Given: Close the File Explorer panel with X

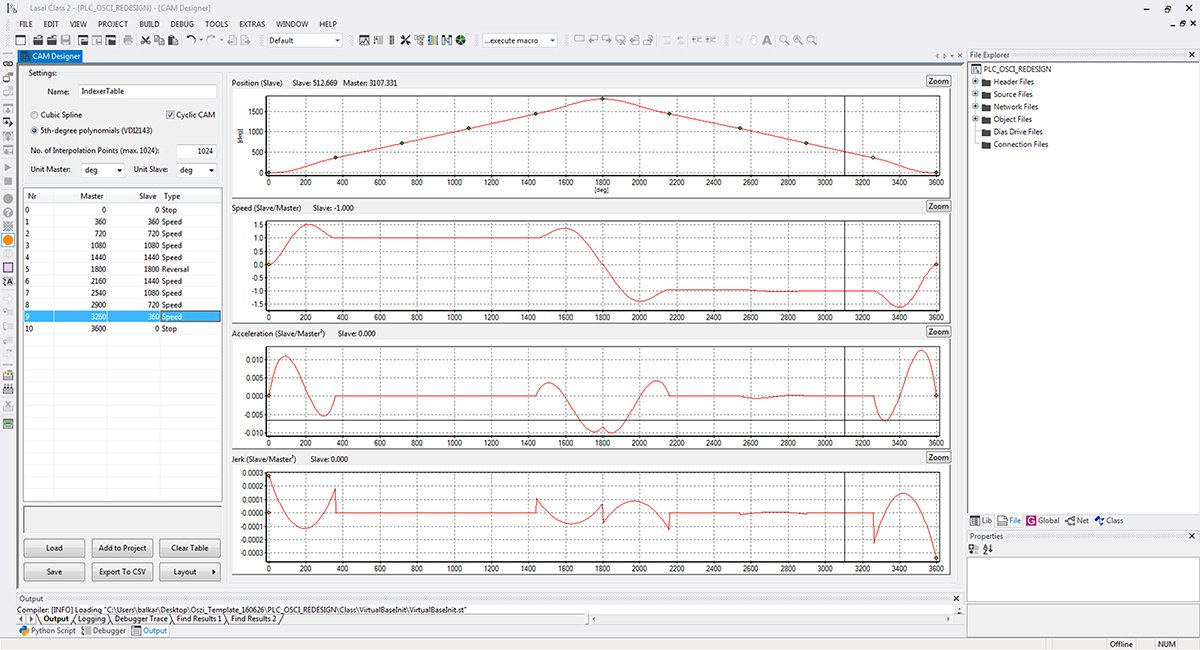Looking at the screenshot, I should [1193, 55].
